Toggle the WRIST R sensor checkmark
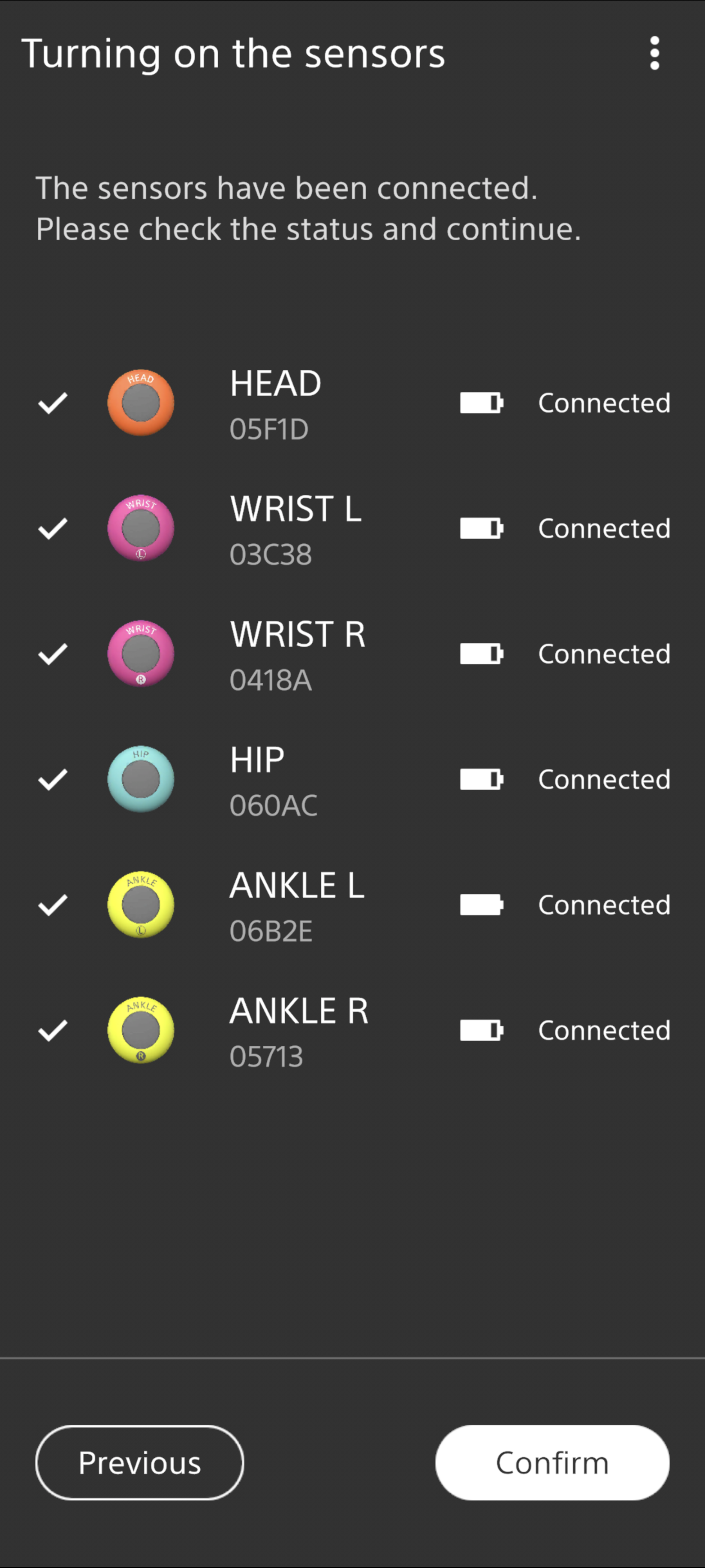Viewport: 705px width, 1568px height. tap(53, 654)
